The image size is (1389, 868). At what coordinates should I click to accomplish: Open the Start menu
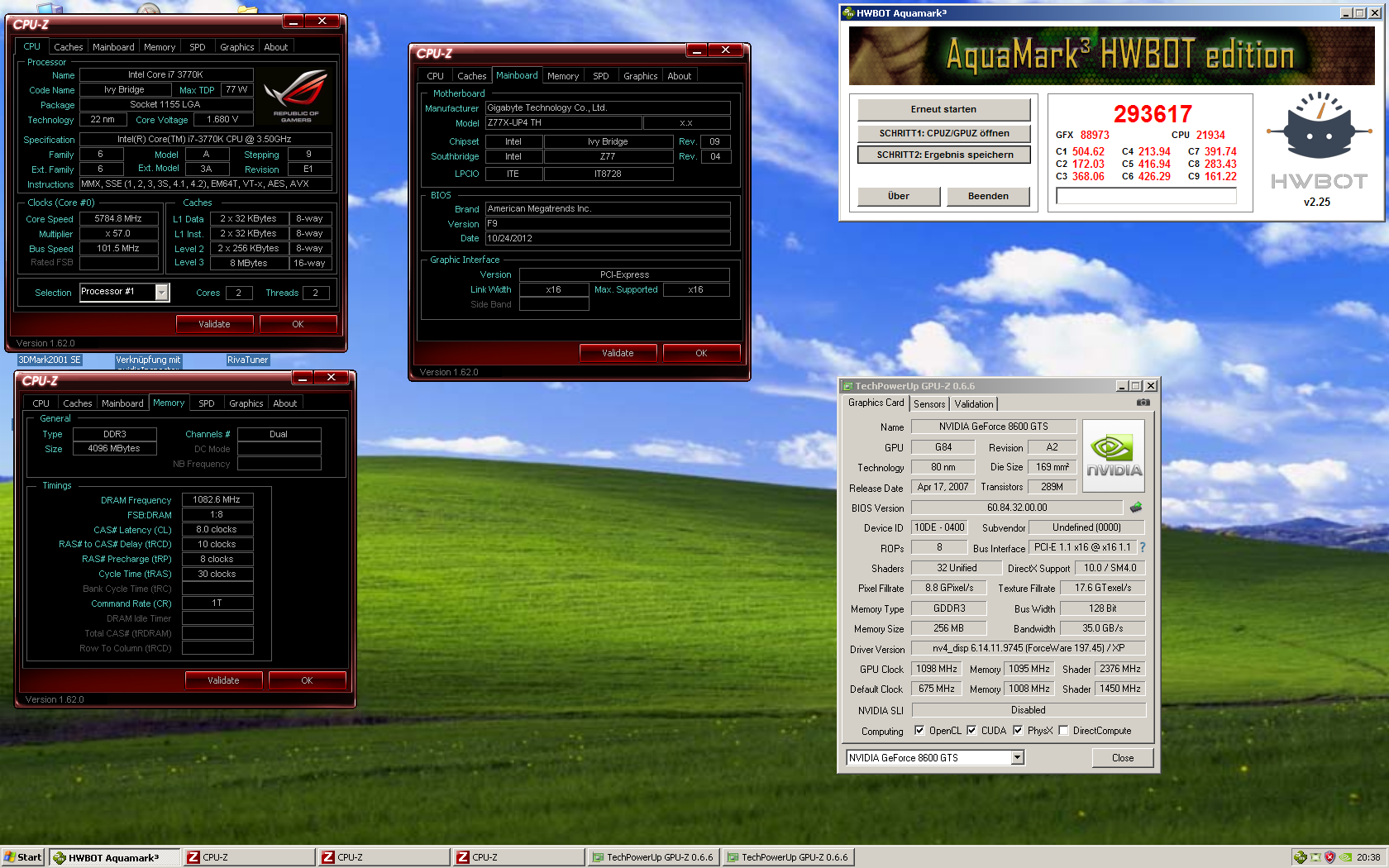(x=23, y=857)
